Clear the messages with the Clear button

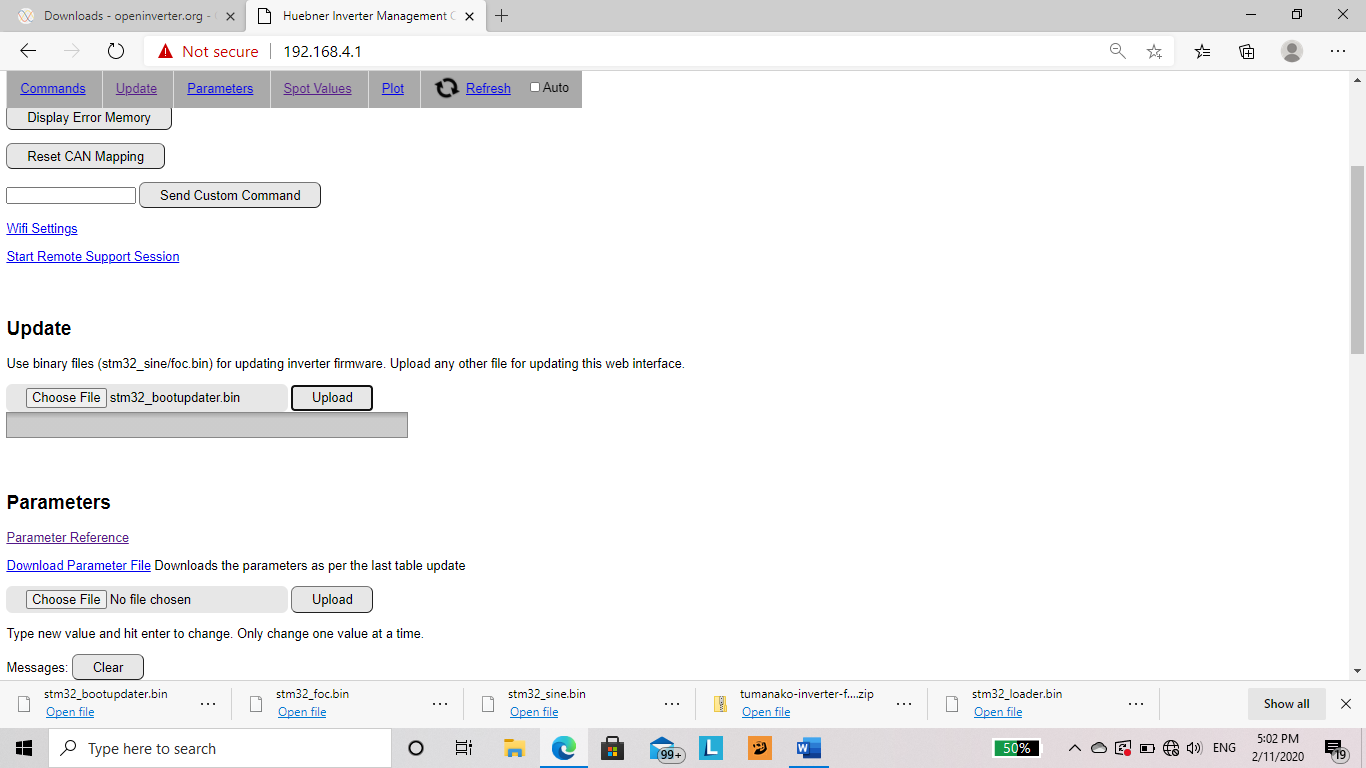(108, 667)
